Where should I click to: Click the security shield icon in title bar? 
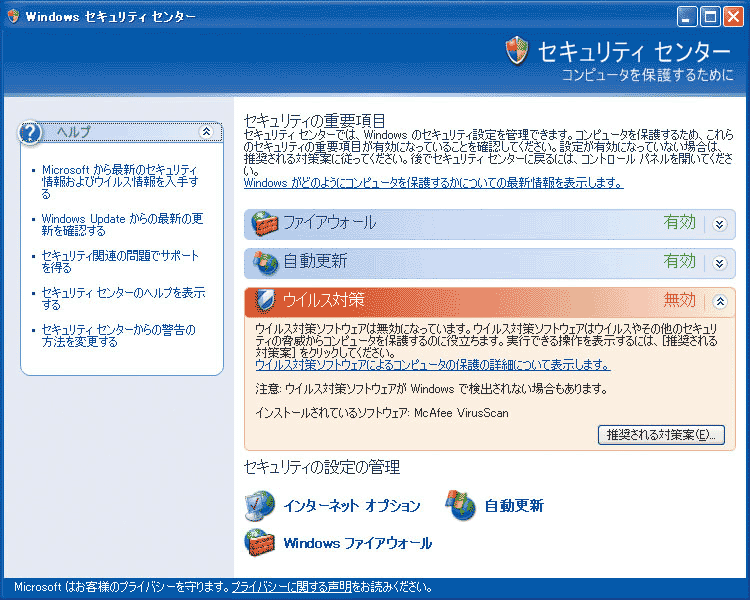pyautogui.click(x=13, y=17)
